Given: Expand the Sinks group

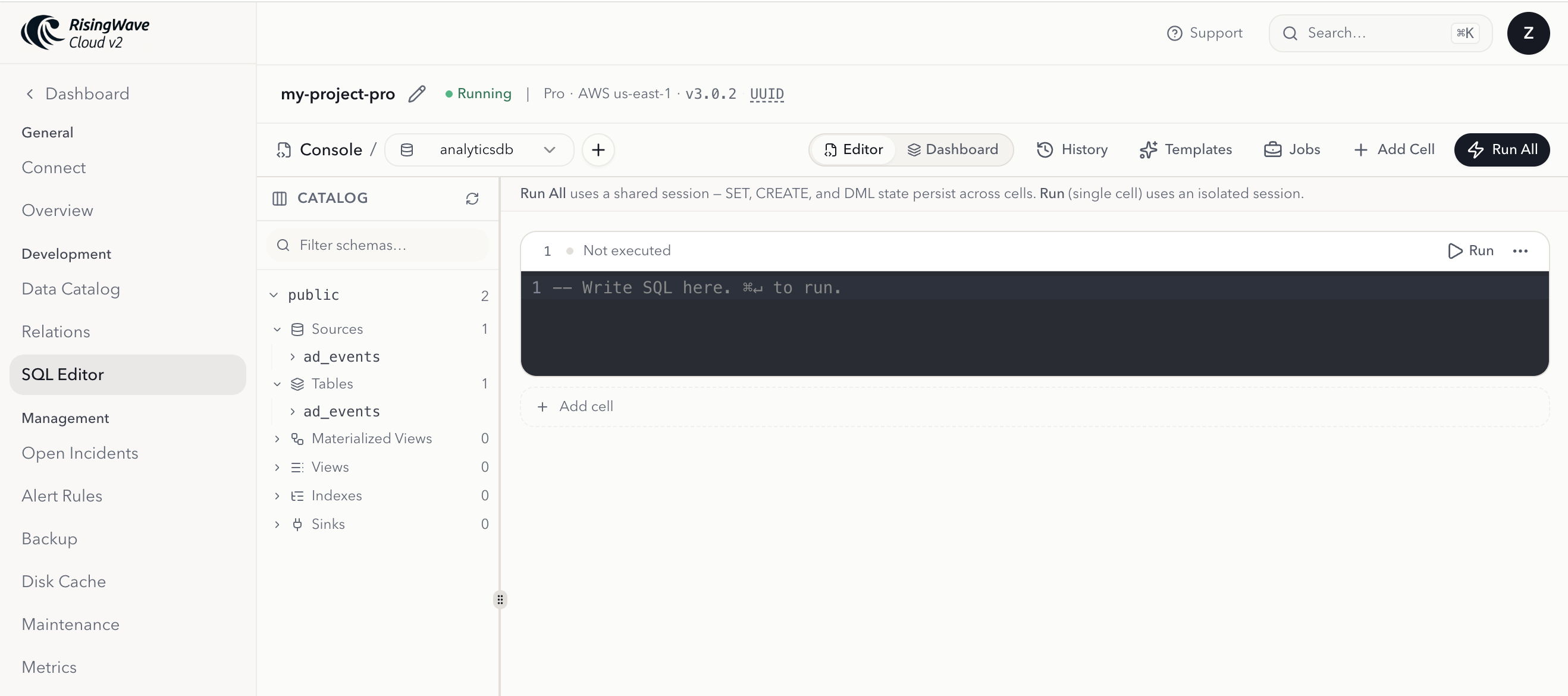Looking at the screenshot, I should [x=277, y=525].
